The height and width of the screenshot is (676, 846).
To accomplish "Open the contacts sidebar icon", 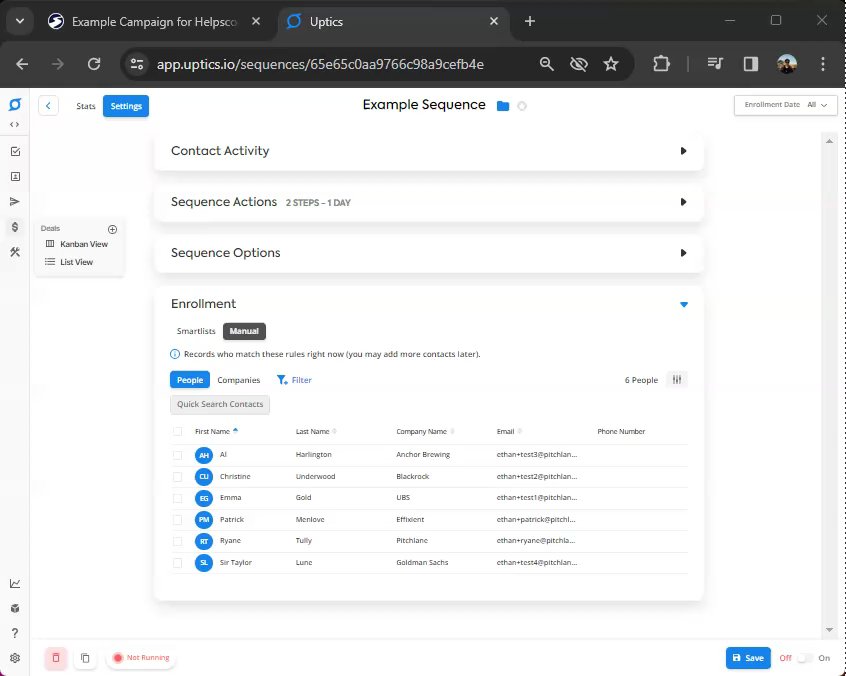I will [15, 176].
